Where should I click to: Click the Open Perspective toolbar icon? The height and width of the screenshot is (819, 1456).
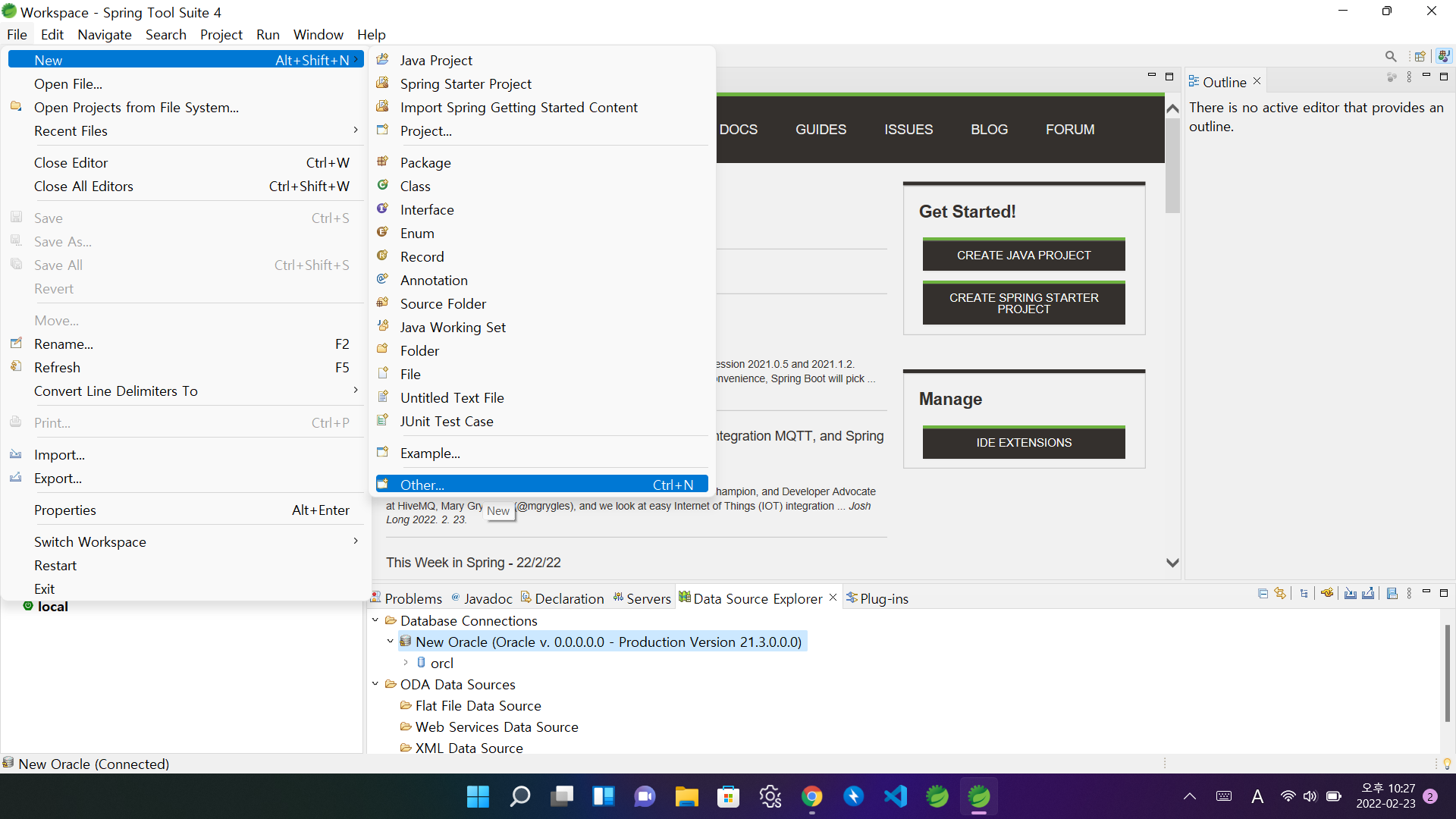pyautogui.click(x=1420, y=56)
